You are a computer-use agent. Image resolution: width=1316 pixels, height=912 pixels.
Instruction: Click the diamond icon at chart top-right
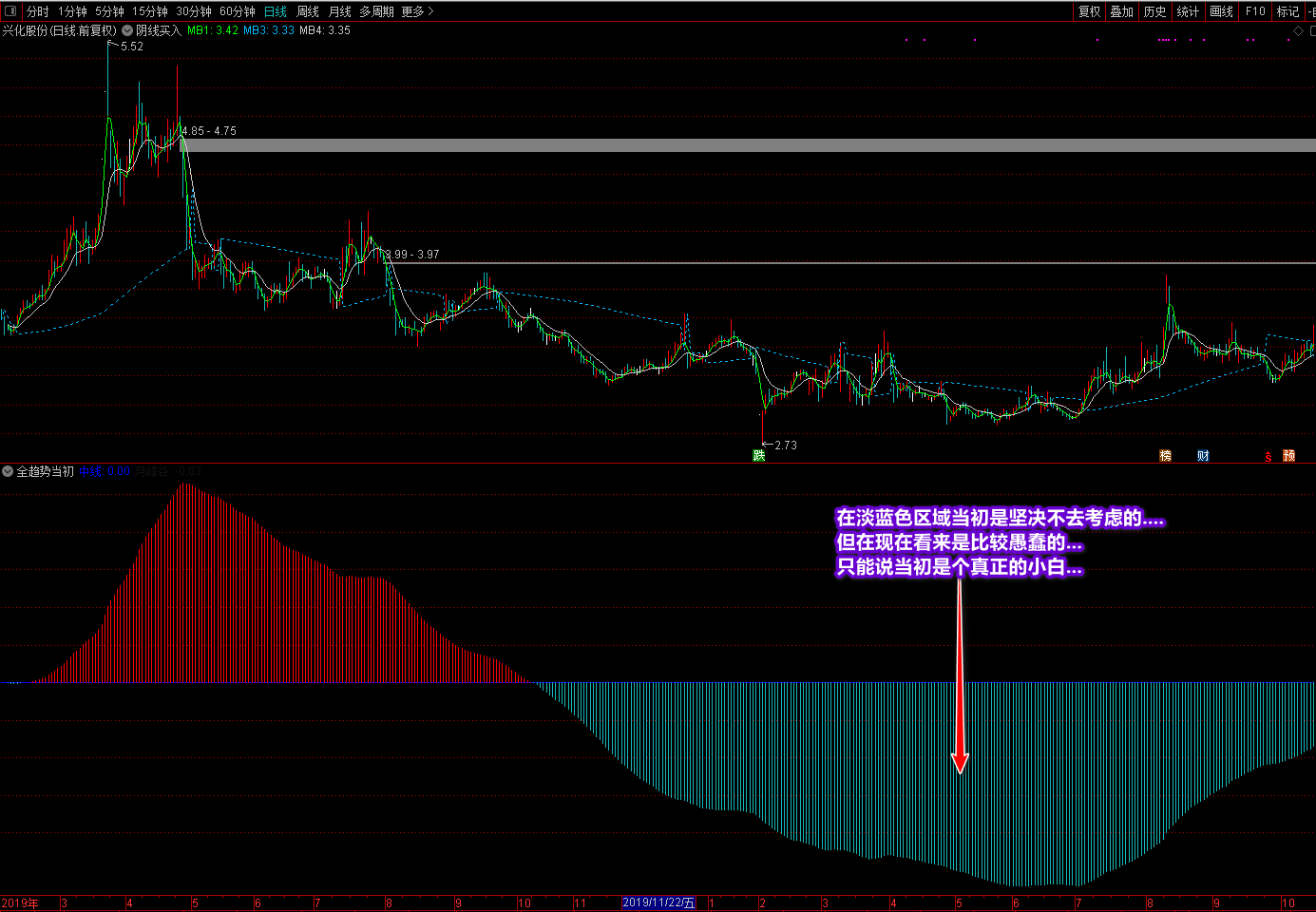tap(1299, 31)
